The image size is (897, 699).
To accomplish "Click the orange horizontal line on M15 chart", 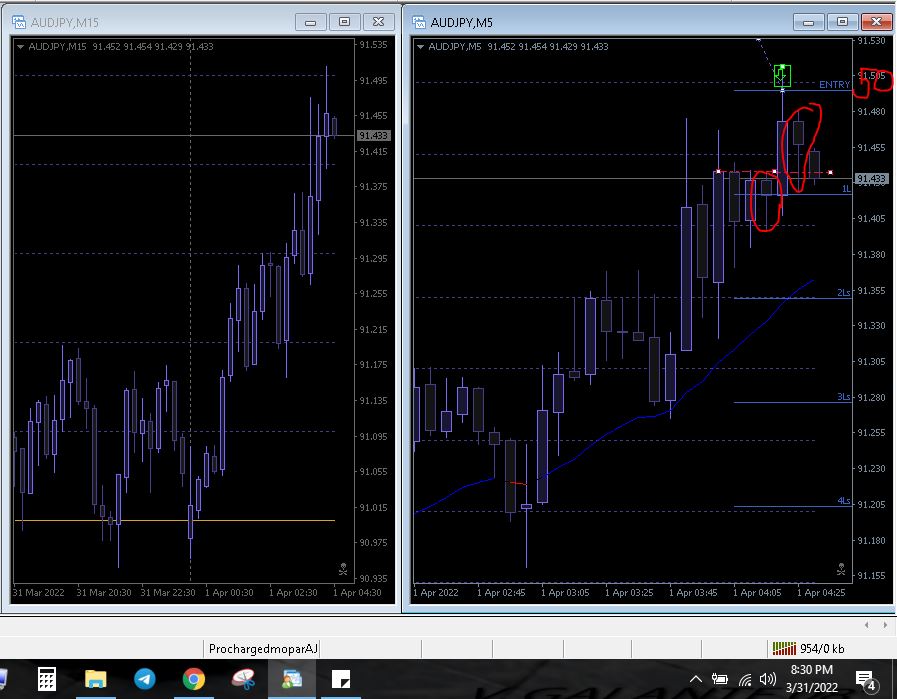I will 175,521.
